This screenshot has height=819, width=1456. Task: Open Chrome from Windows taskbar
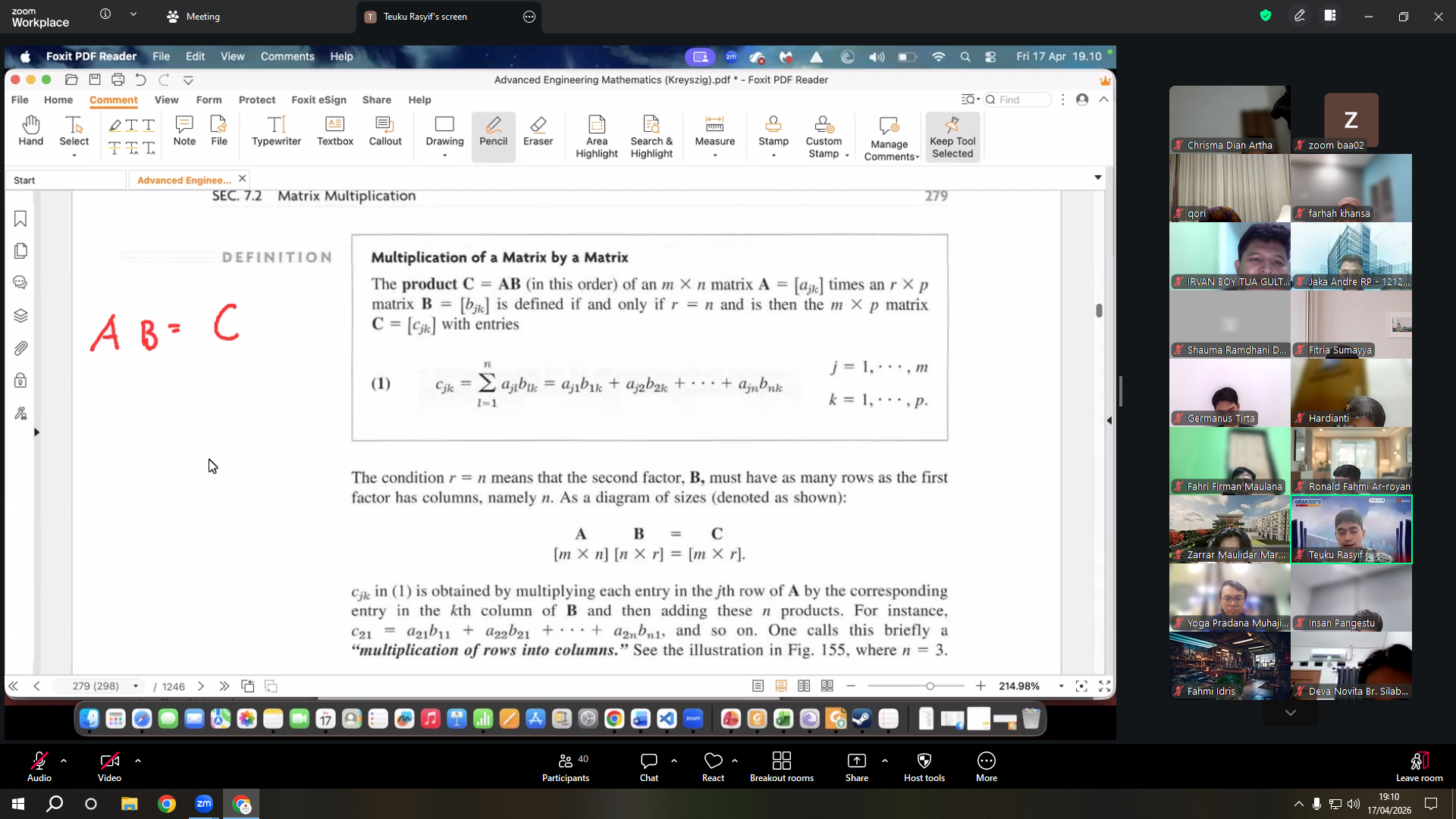167,804
